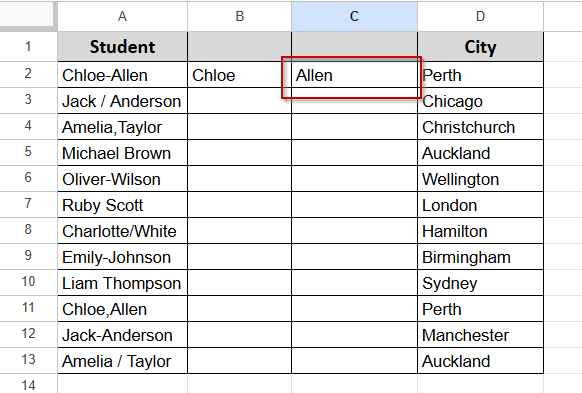Select the Christchurch cell
Viewport: 582px width, 393px height.
coord(480,127)
